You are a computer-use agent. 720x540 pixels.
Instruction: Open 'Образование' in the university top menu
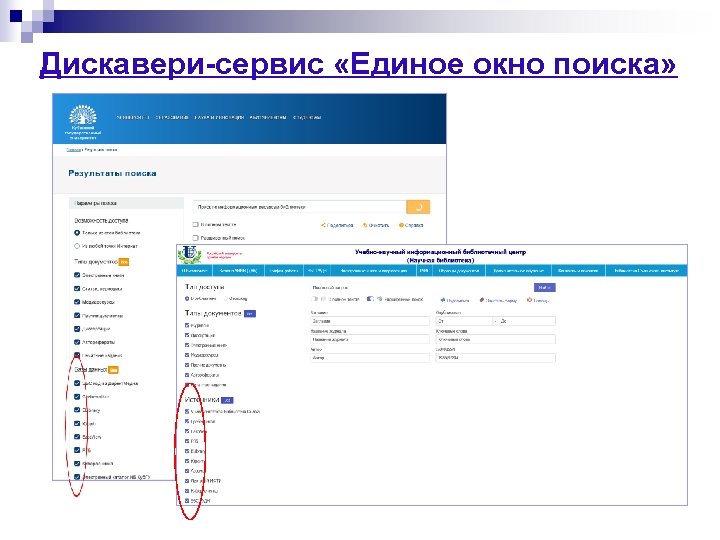point(172,118)
